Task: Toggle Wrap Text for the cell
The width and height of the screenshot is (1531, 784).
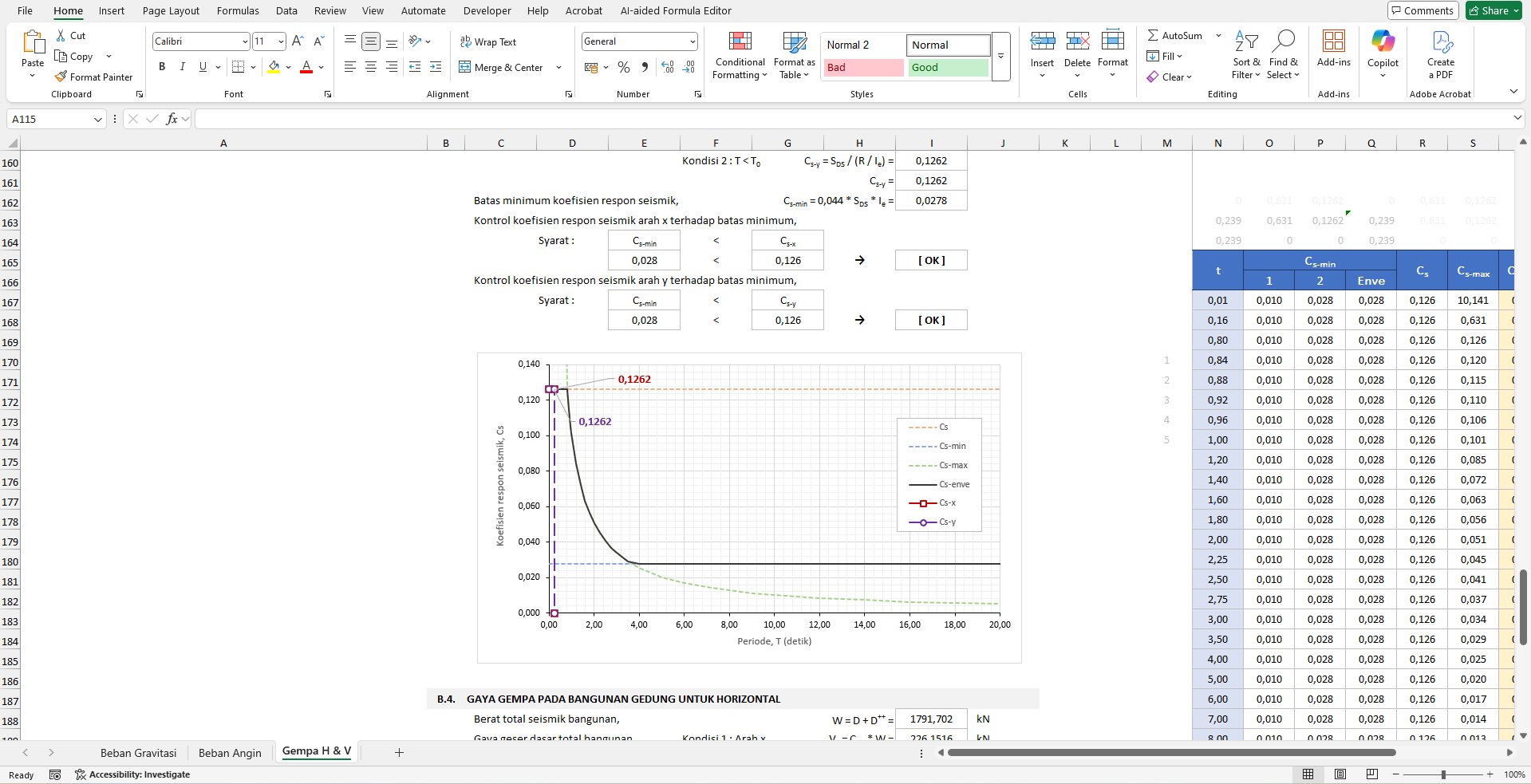Action: pos(488,41)
